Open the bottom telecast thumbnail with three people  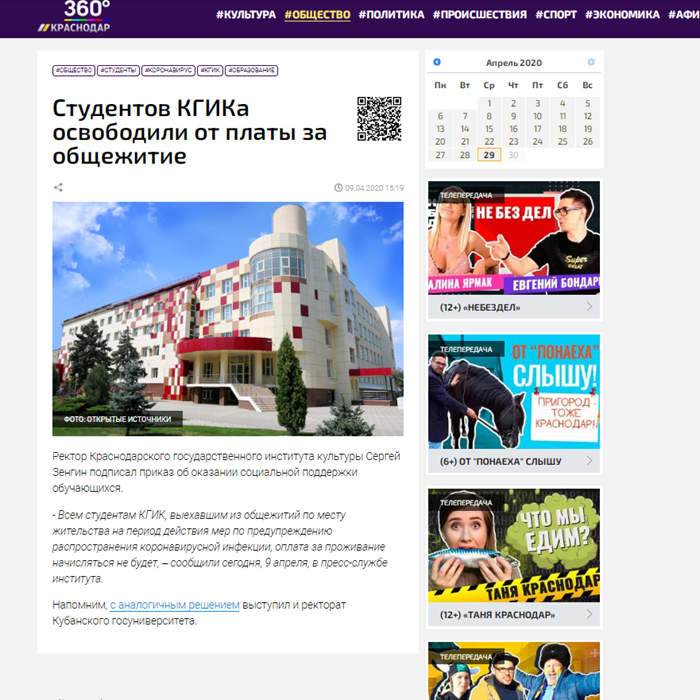[x=514, y=671]
